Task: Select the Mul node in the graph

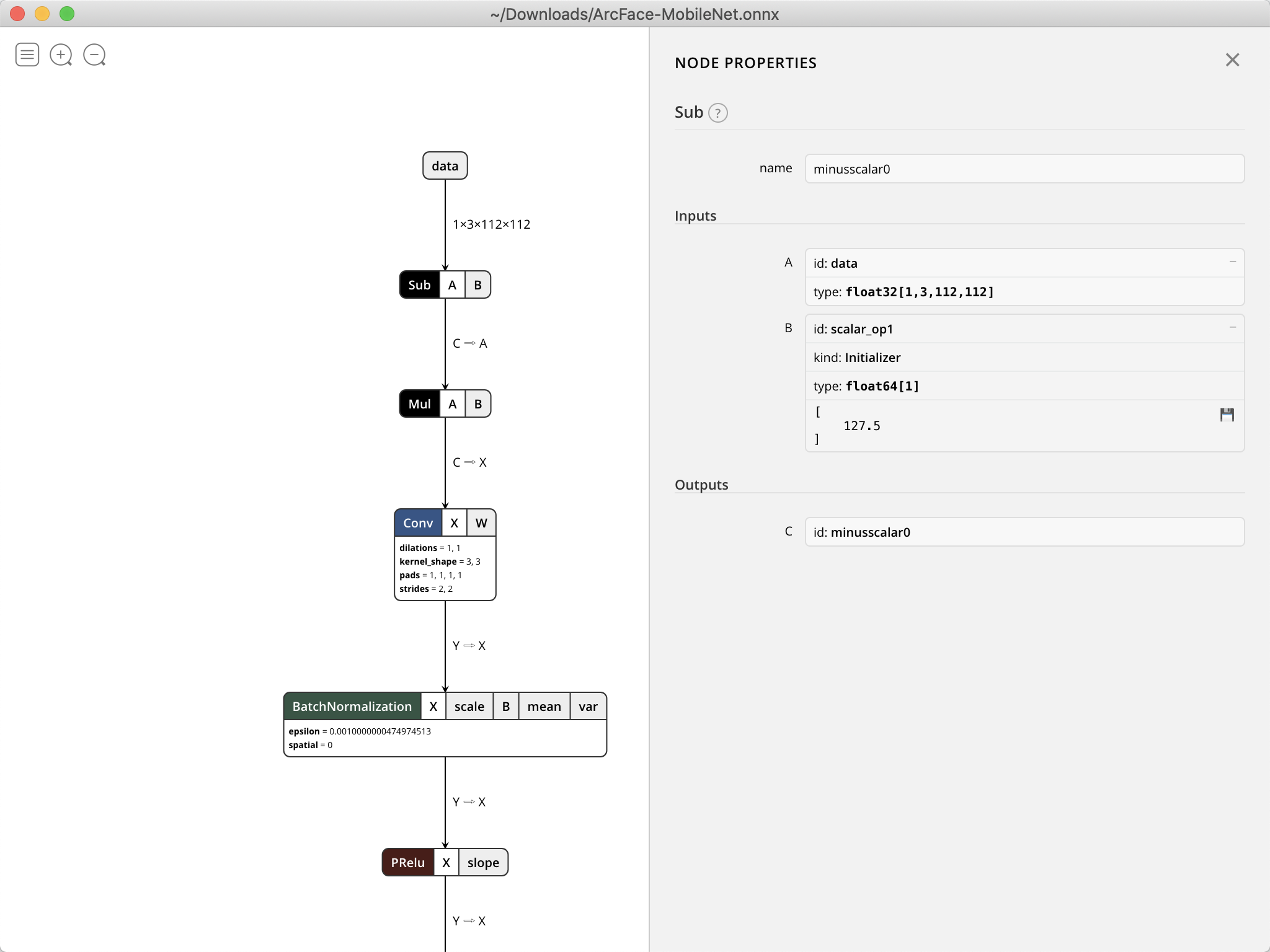Action: [419, 403]
